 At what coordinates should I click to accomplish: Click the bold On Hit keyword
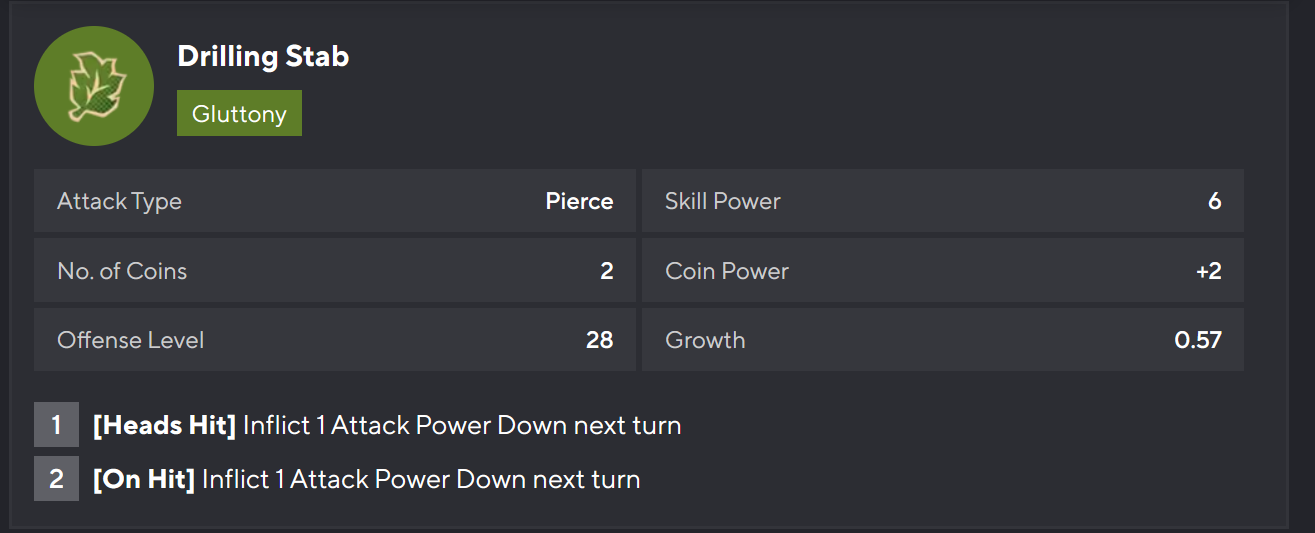coord(144,479)
